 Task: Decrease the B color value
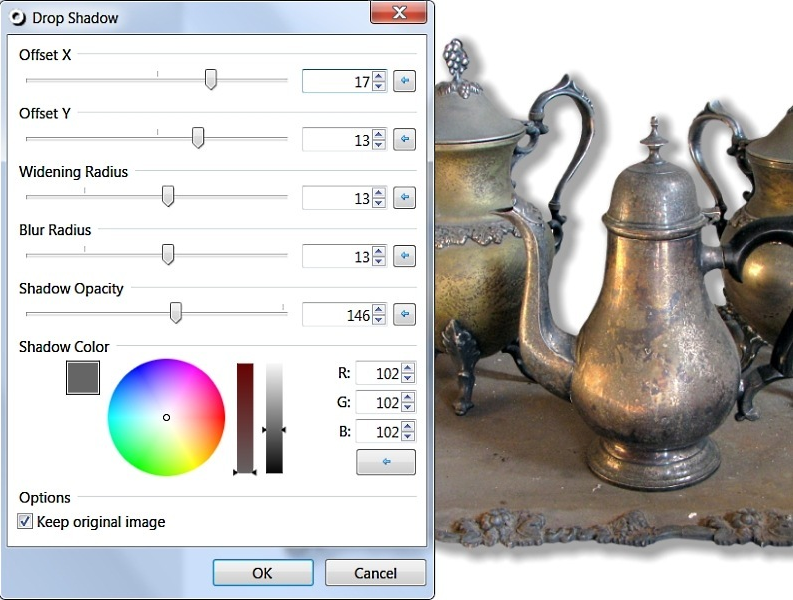pos(408,437)
